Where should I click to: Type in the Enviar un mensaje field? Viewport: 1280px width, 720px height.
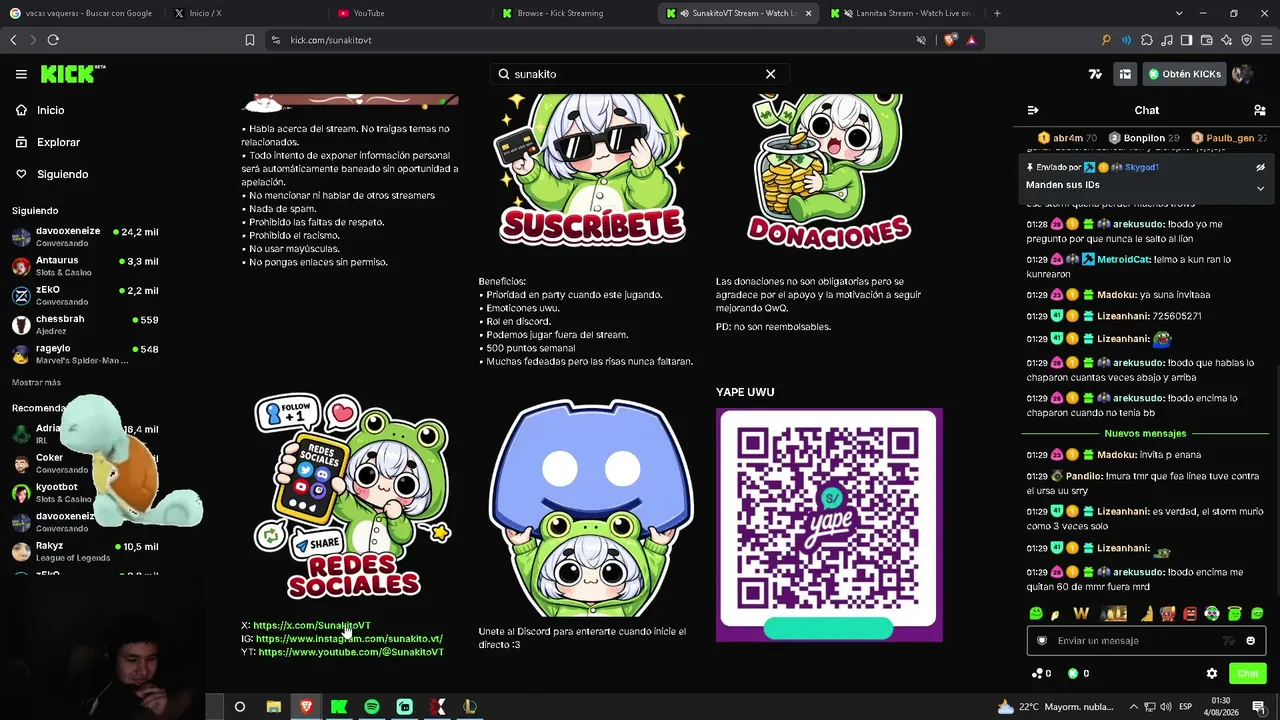point(1146,640)
